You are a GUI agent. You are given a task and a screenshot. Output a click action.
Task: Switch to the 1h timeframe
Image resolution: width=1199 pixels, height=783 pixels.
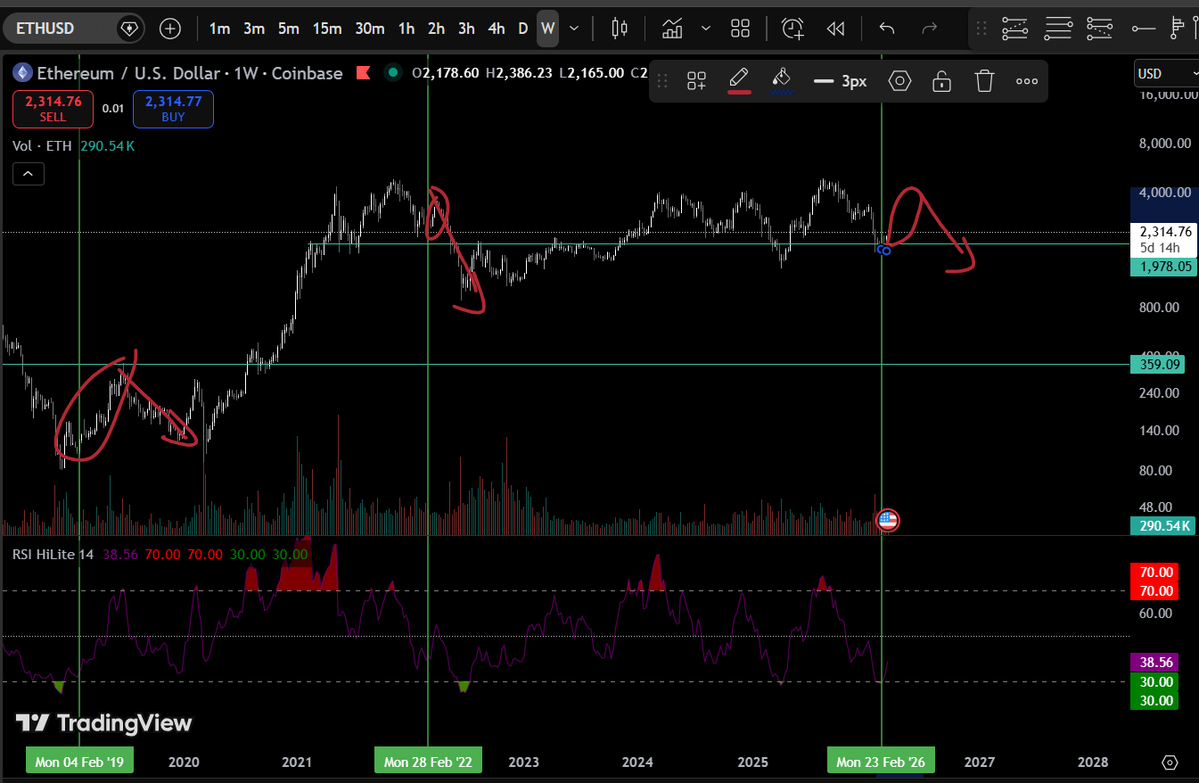(x=406, y=28)
